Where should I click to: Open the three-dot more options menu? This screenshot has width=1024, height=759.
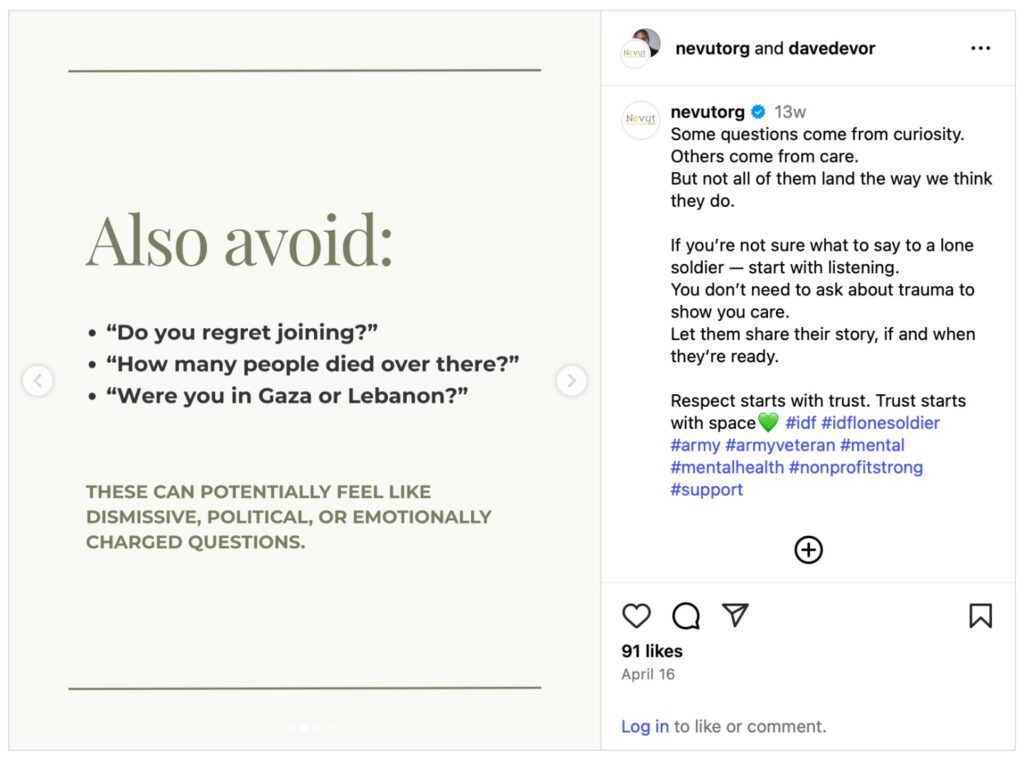coord(980,48)
